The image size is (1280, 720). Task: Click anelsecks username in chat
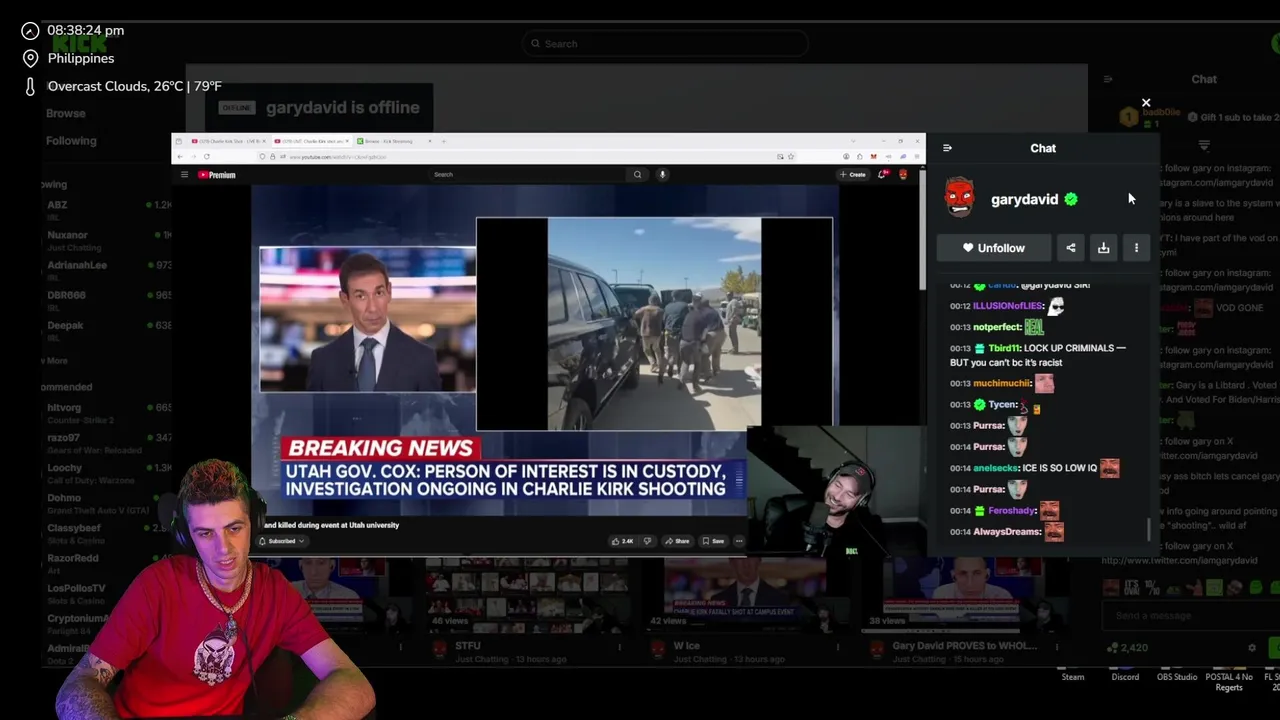tap(995, 468)
